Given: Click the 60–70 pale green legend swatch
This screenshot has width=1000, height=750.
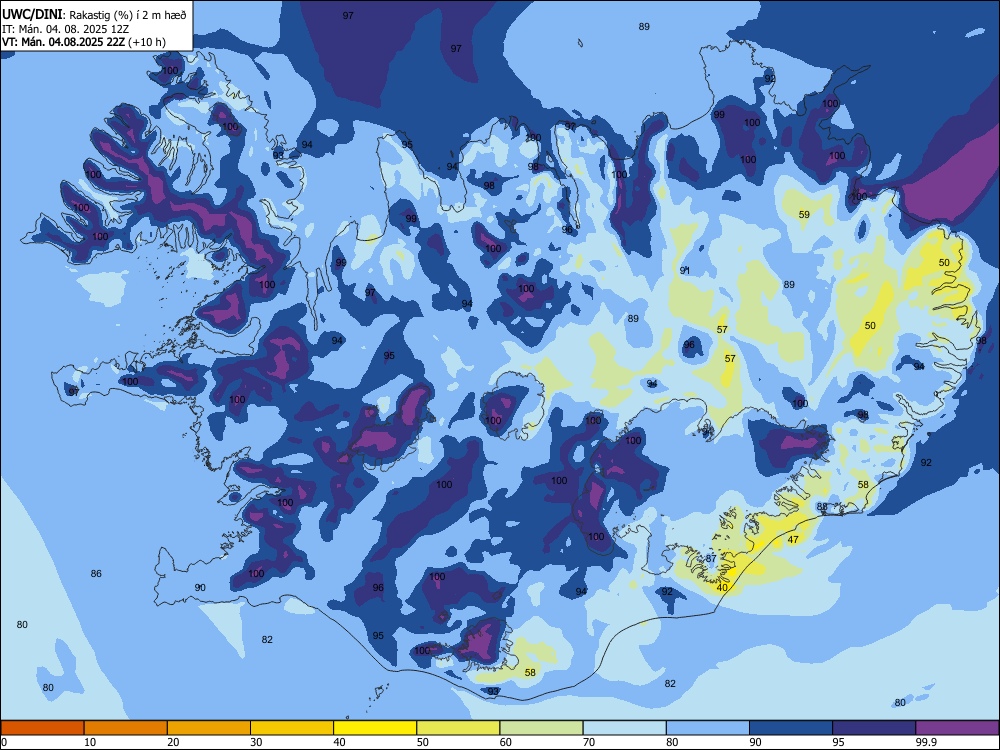Looking at the screenshot, I should coord(541,728).
